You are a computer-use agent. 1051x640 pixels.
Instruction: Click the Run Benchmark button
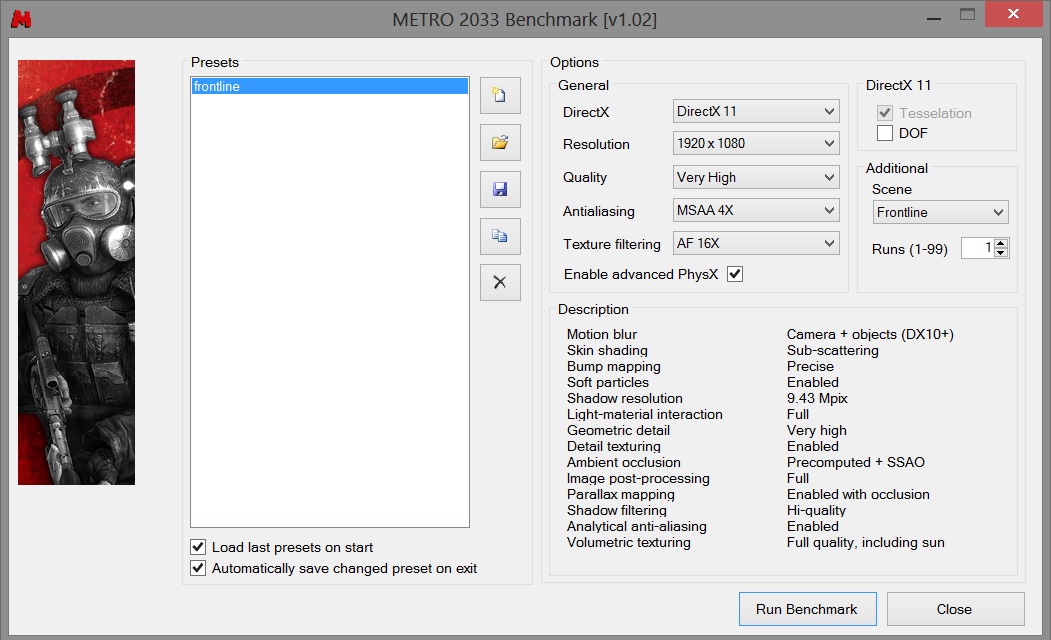(x=808, y=609)
